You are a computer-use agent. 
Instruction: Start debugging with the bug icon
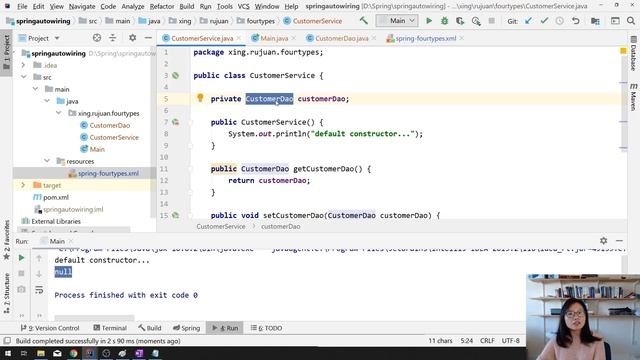tap(444, 21)
